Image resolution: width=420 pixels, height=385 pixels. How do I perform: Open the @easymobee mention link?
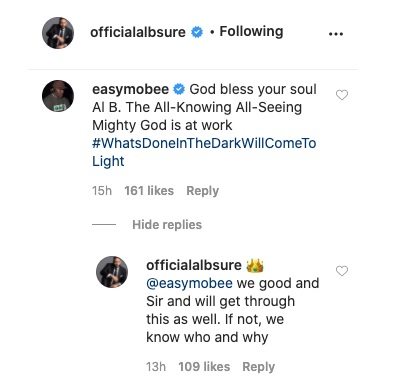coord(189,283)
